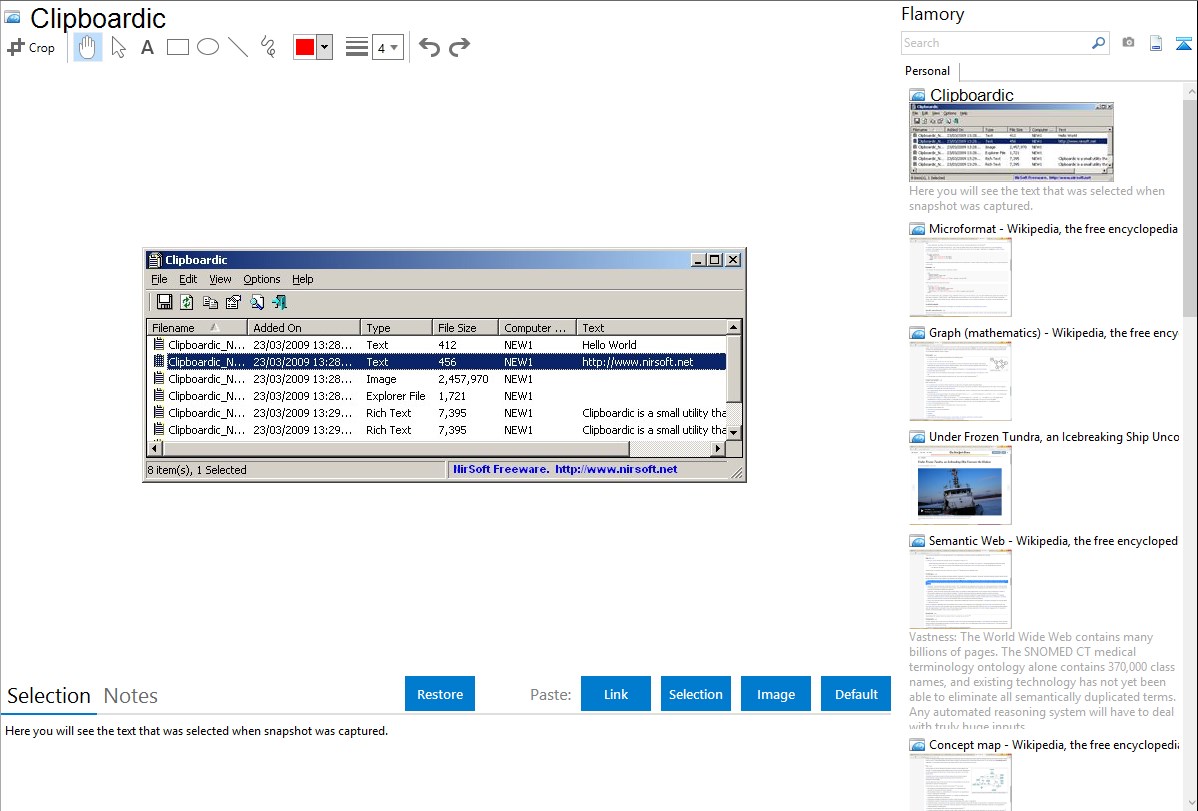Open the Personal tab

tap(927, 71)
